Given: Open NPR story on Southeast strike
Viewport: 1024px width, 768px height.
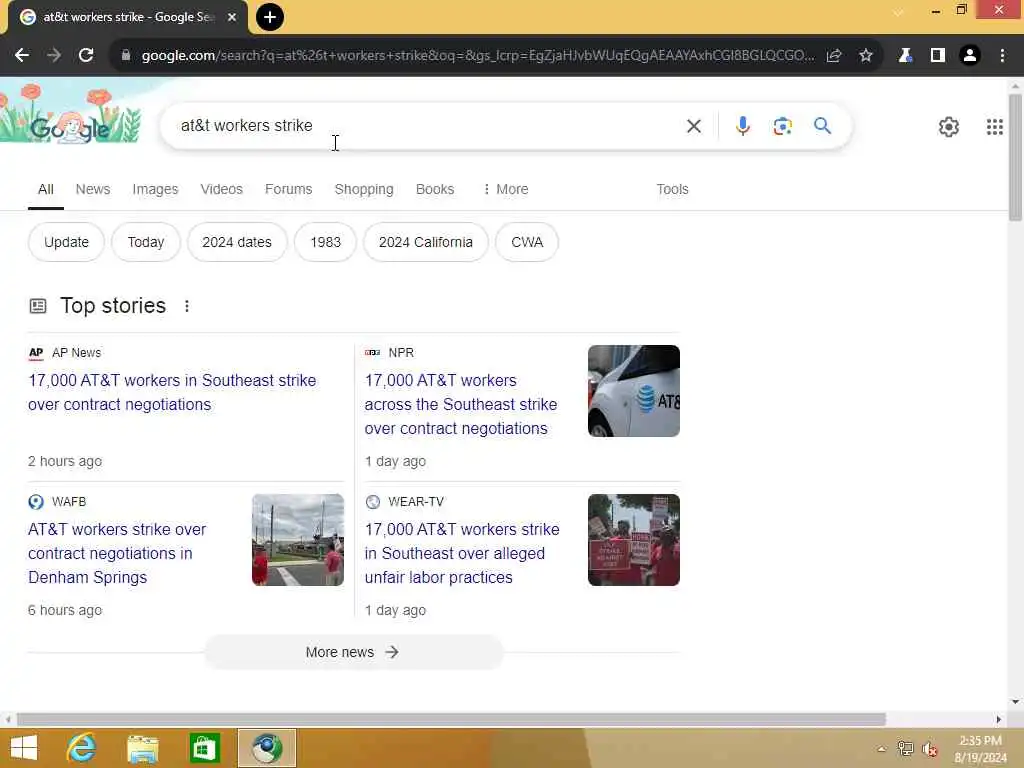Looking at the screenshot, I should coord(461,404).
